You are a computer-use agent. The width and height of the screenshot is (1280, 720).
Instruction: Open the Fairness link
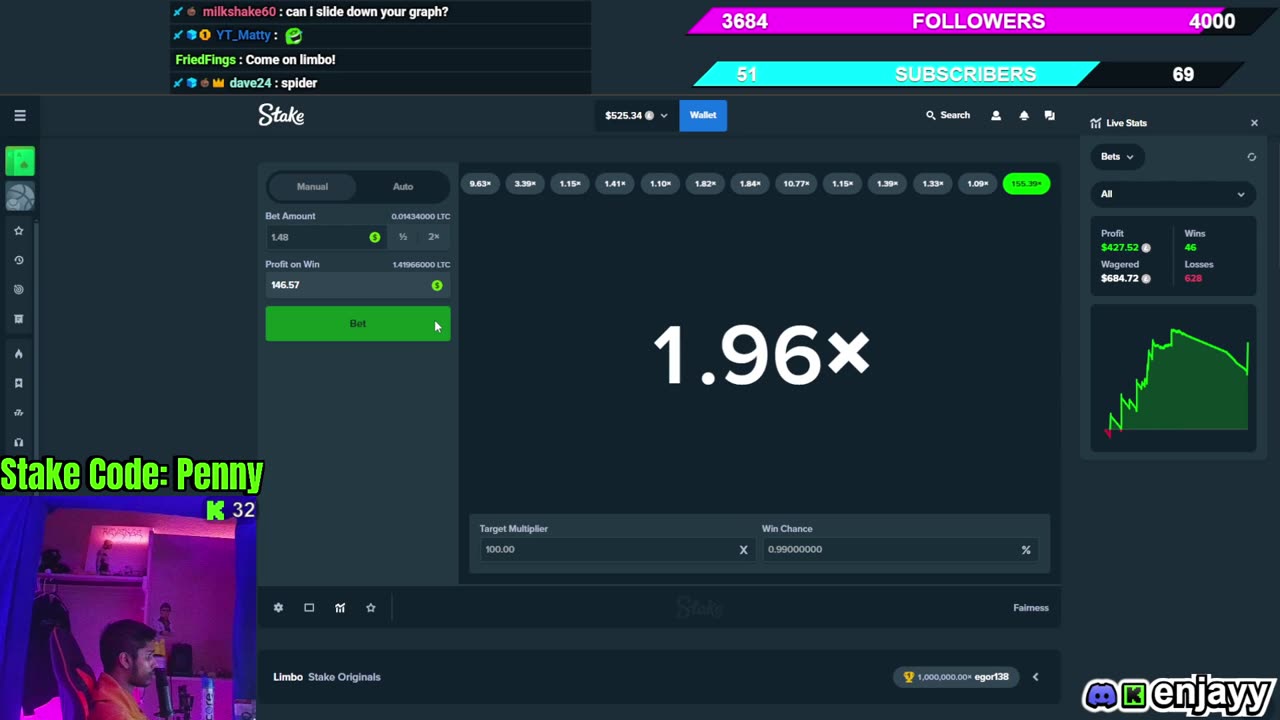[1031, 608]
